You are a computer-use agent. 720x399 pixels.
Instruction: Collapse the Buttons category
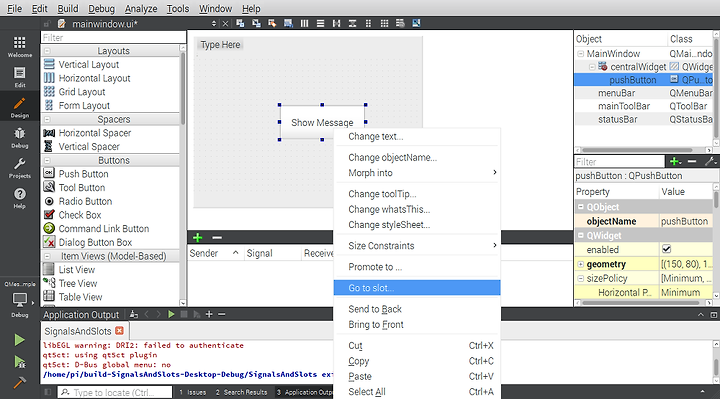[x=47, y=160]
